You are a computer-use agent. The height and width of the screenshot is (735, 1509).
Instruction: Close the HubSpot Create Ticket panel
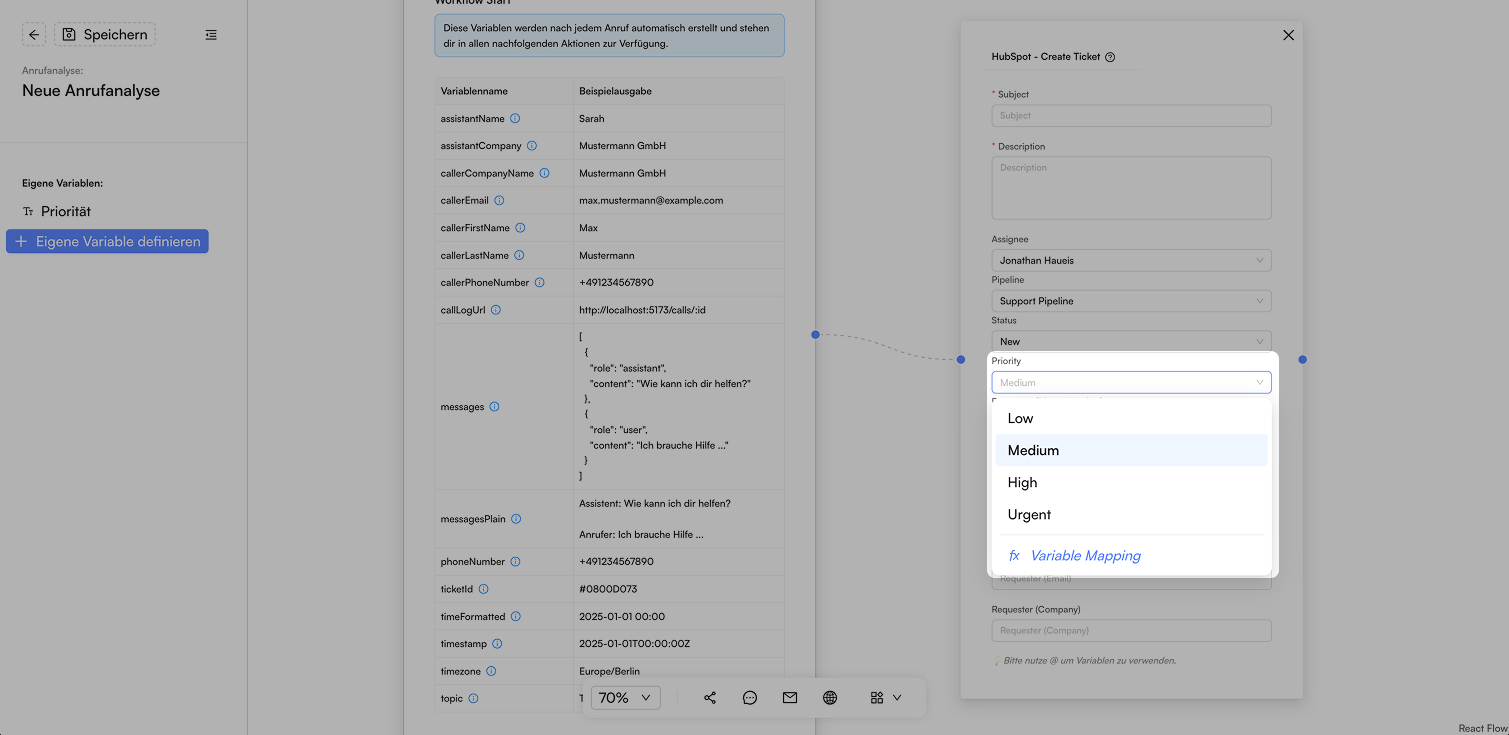1288,35
